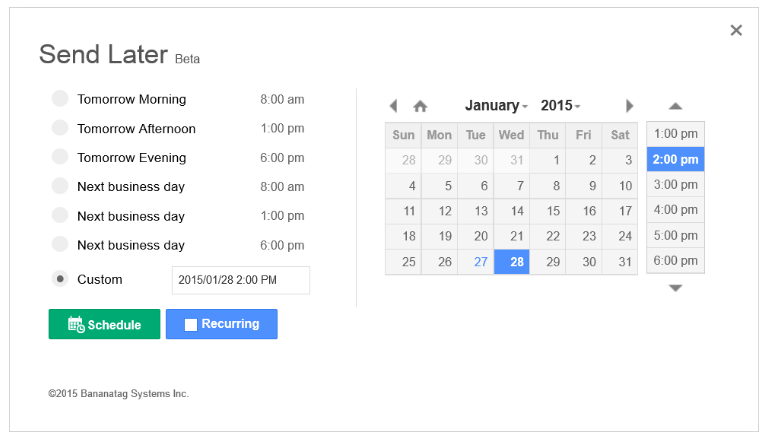The image size is (765, 440).
Task: Pick January 12 in calendar
Action: [x=440, y=211]
